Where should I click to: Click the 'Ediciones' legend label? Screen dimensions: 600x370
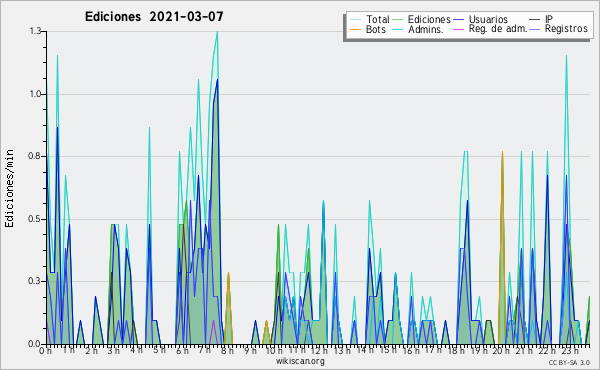tap(429, 19)
